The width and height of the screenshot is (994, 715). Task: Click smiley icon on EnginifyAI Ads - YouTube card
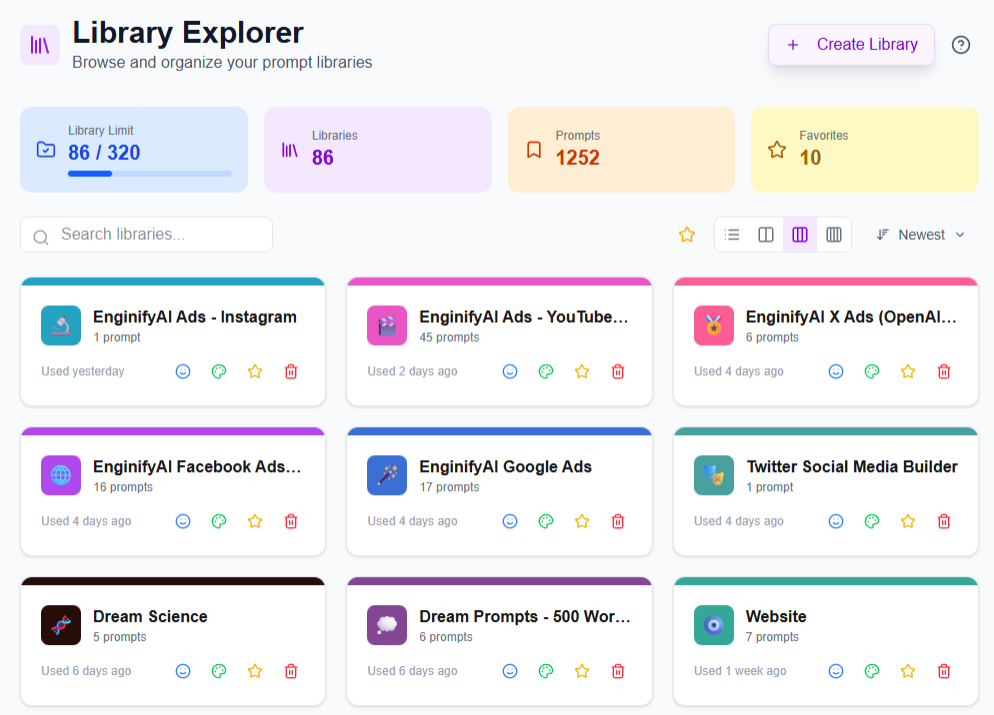point(510,371)
